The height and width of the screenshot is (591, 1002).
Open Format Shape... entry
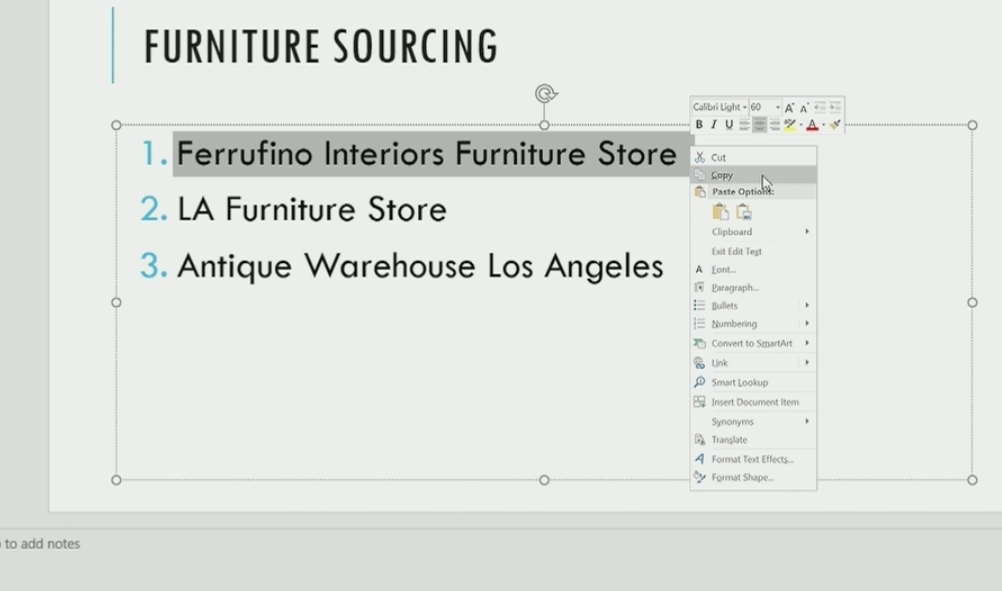753,477
